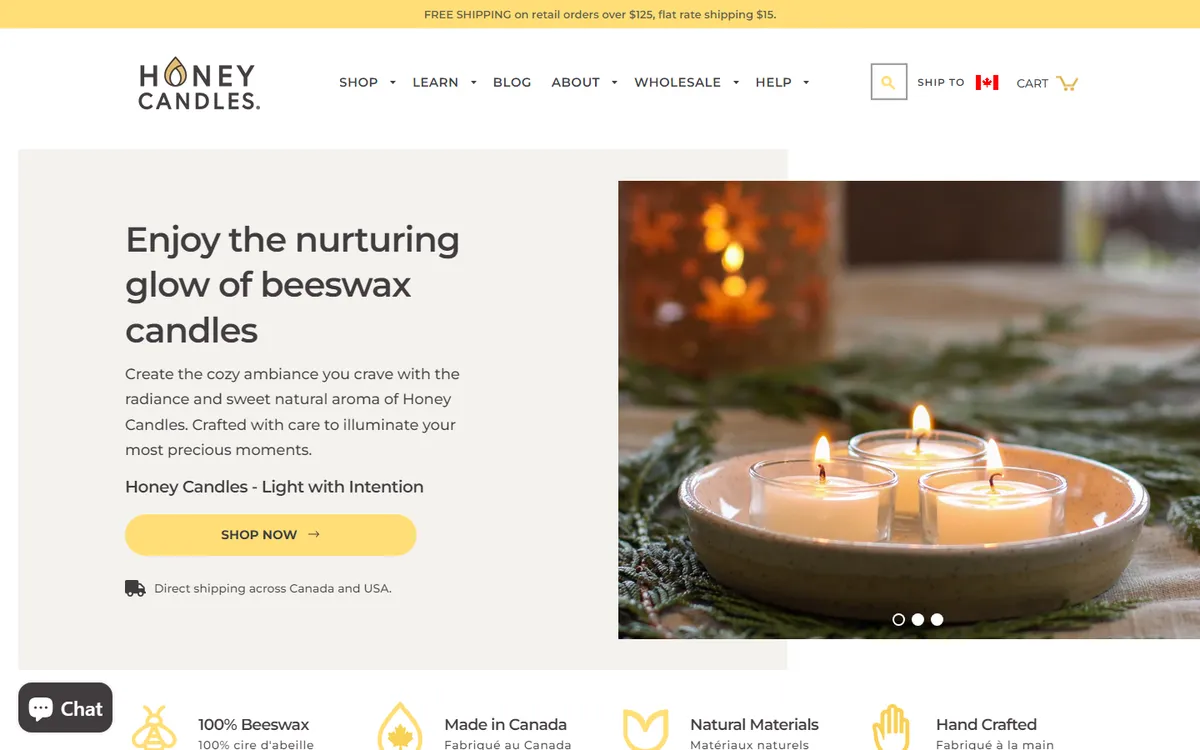Click the Natural Materials tulip icon
Image resolution: width=1200 pixels, height=750 pixels.
645,729
